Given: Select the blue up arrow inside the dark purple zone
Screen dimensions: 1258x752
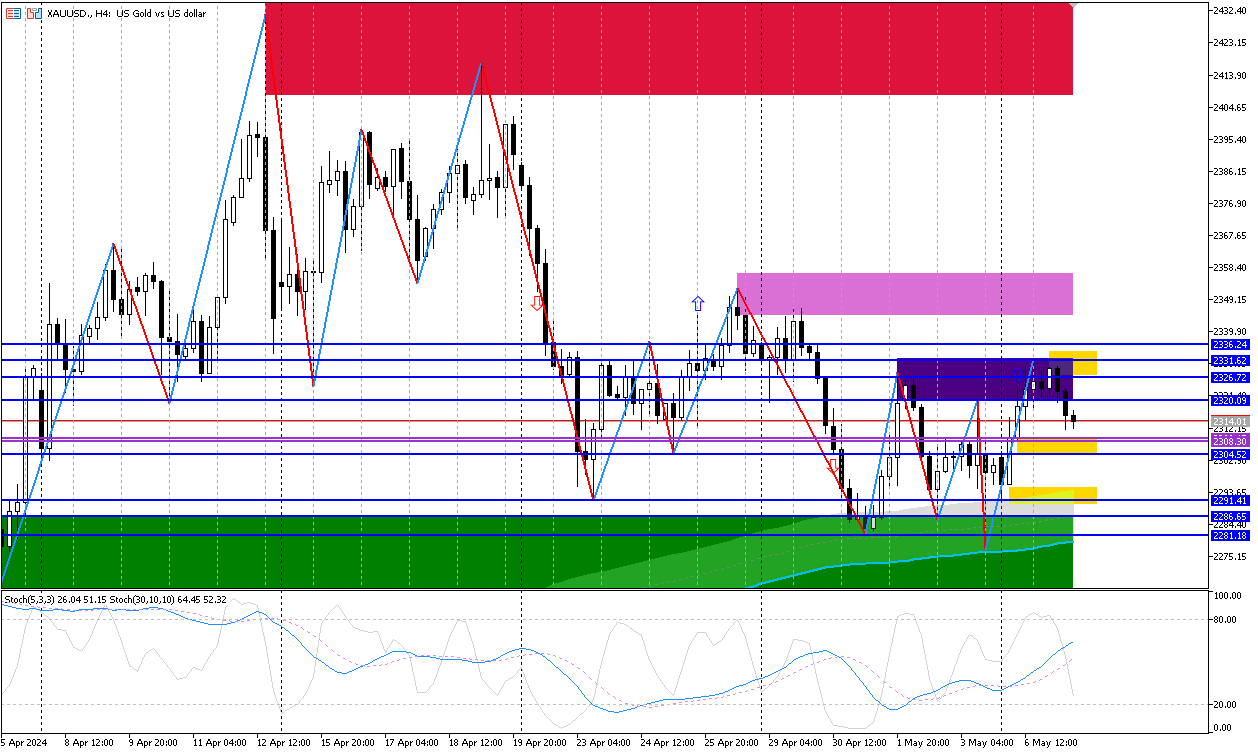Looking at the screenshot, I should pyautogui.click(x=1018, y=375).
